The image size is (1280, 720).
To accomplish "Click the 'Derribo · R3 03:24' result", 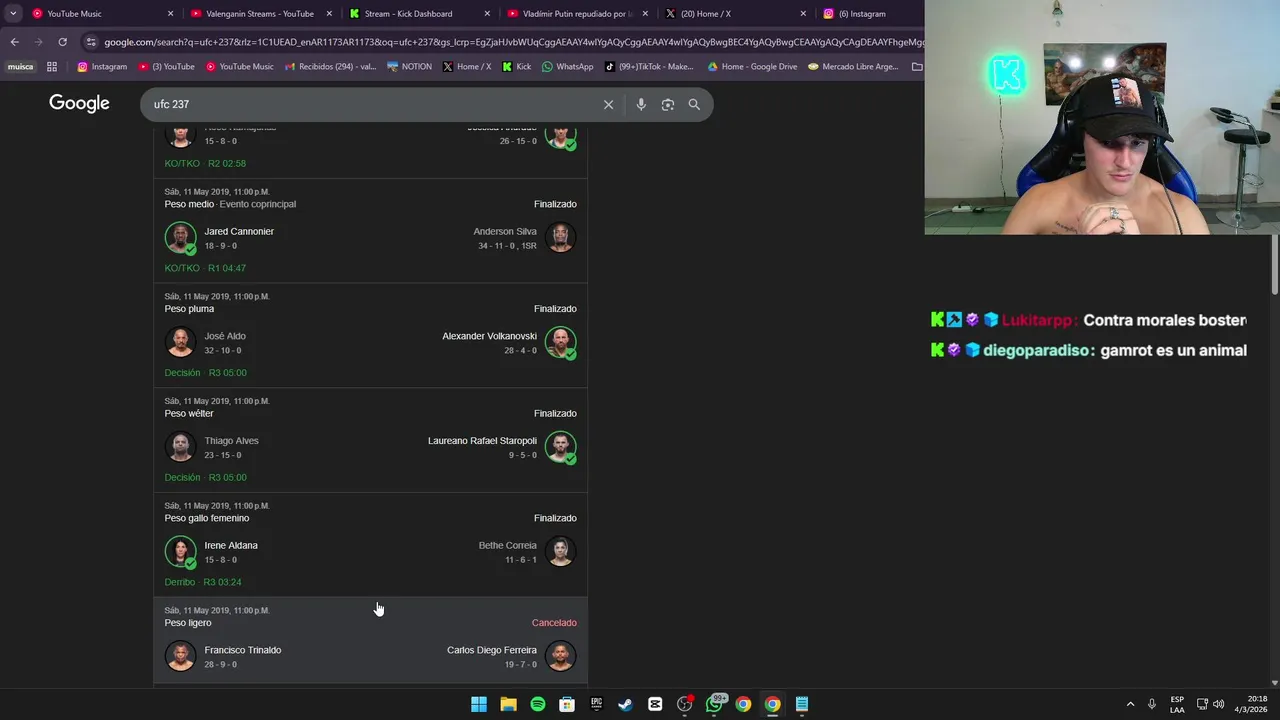I will point(203,582).
